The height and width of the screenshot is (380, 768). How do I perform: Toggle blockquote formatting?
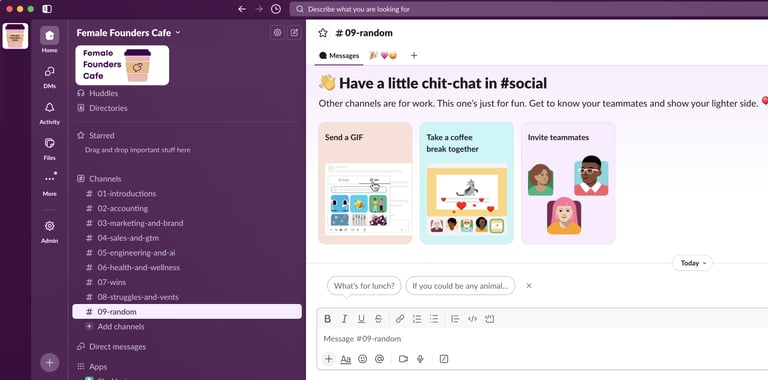(455, 319)
